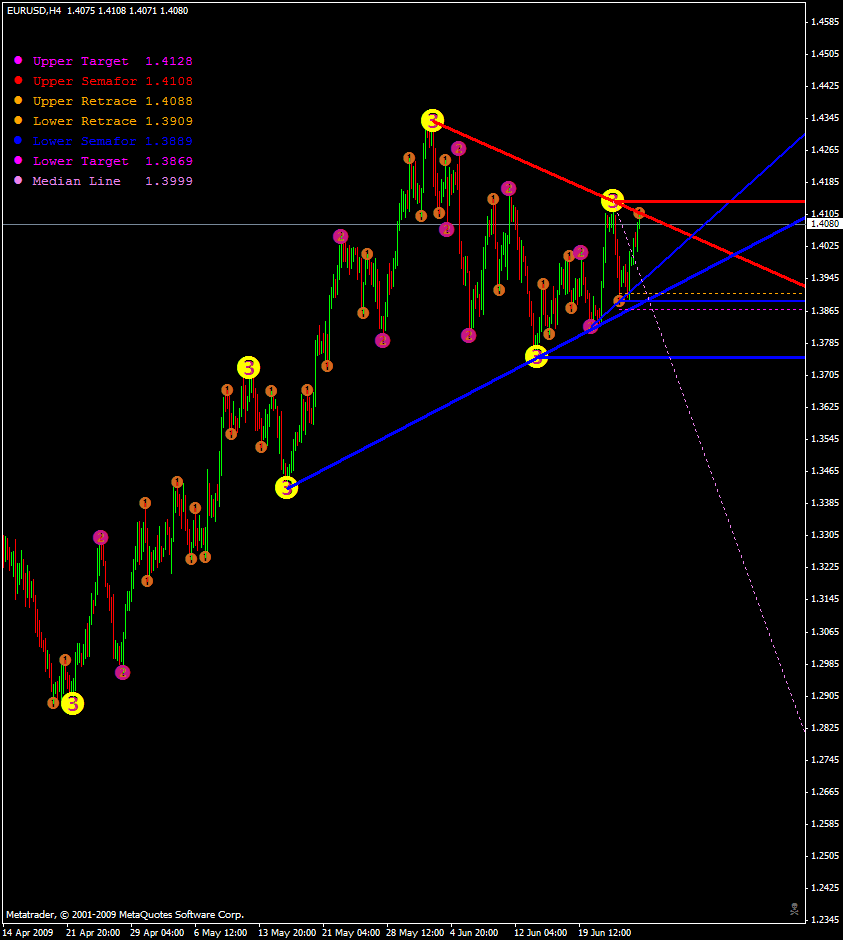
Task: Click the Median Line value 1.3999
Action: click(x=169, y=181)
